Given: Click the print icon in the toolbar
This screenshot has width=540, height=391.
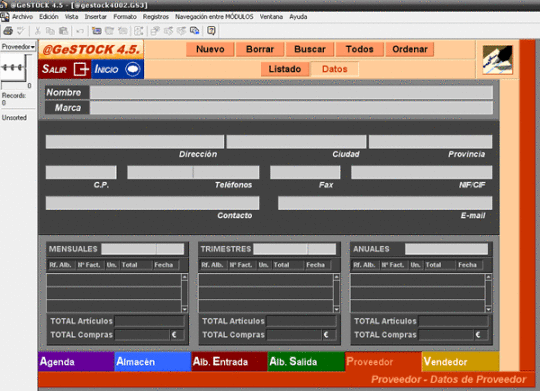Looking at the screenshot, I should (8, 31).
